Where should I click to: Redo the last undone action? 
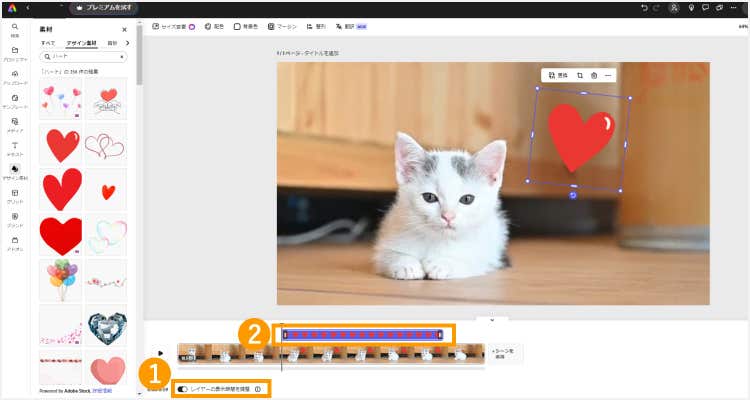[656, 8]
